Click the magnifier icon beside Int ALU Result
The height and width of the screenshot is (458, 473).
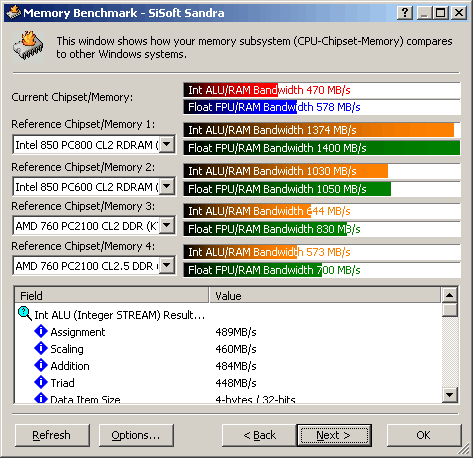click(25, 314)
